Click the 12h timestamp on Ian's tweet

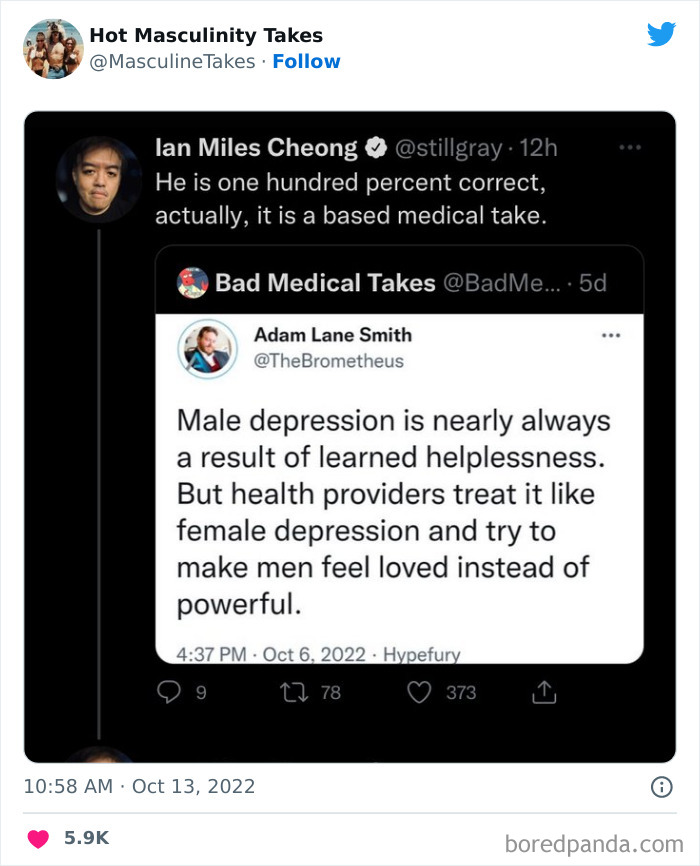[539, 147]
